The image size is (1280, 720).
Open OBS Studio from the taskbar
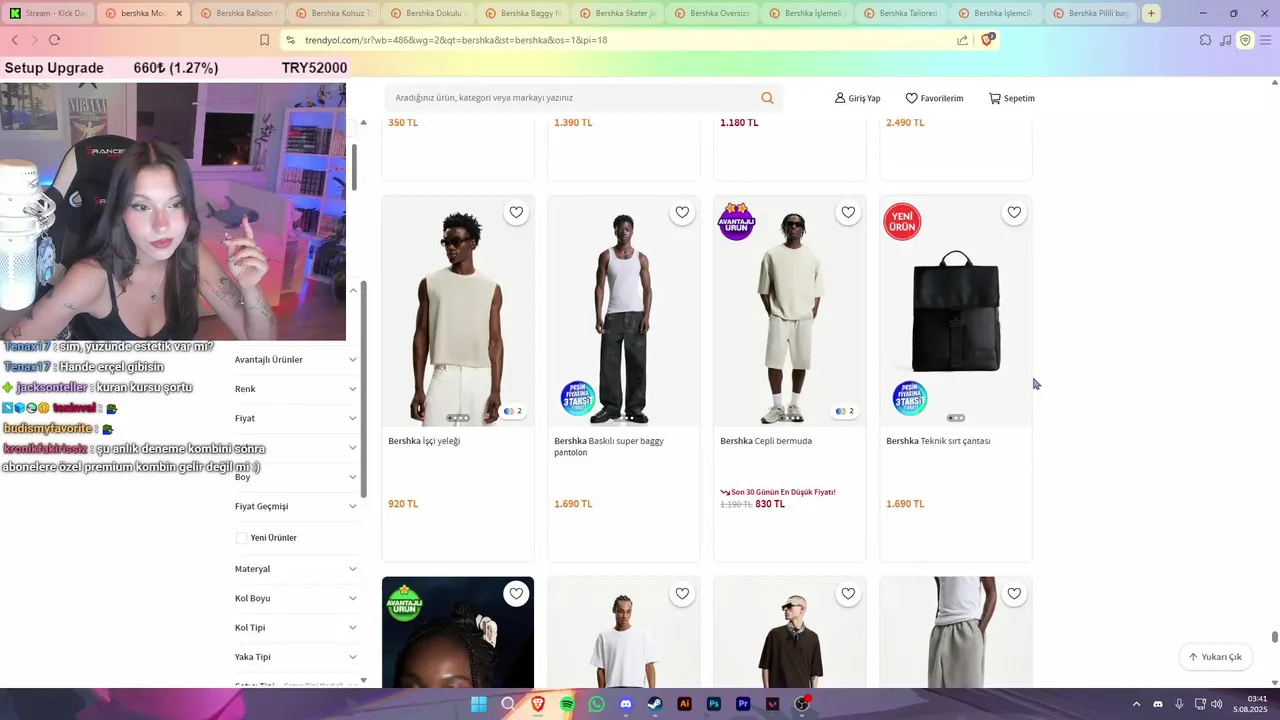pos(802,704)
